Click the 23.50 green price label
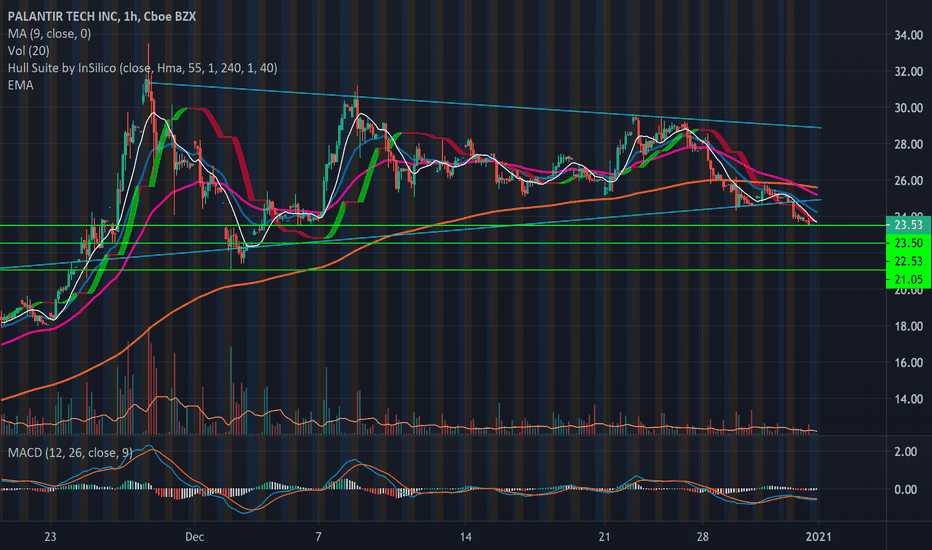Image resolution: width=932 pixels, height=550 pixels. (908, 243)
